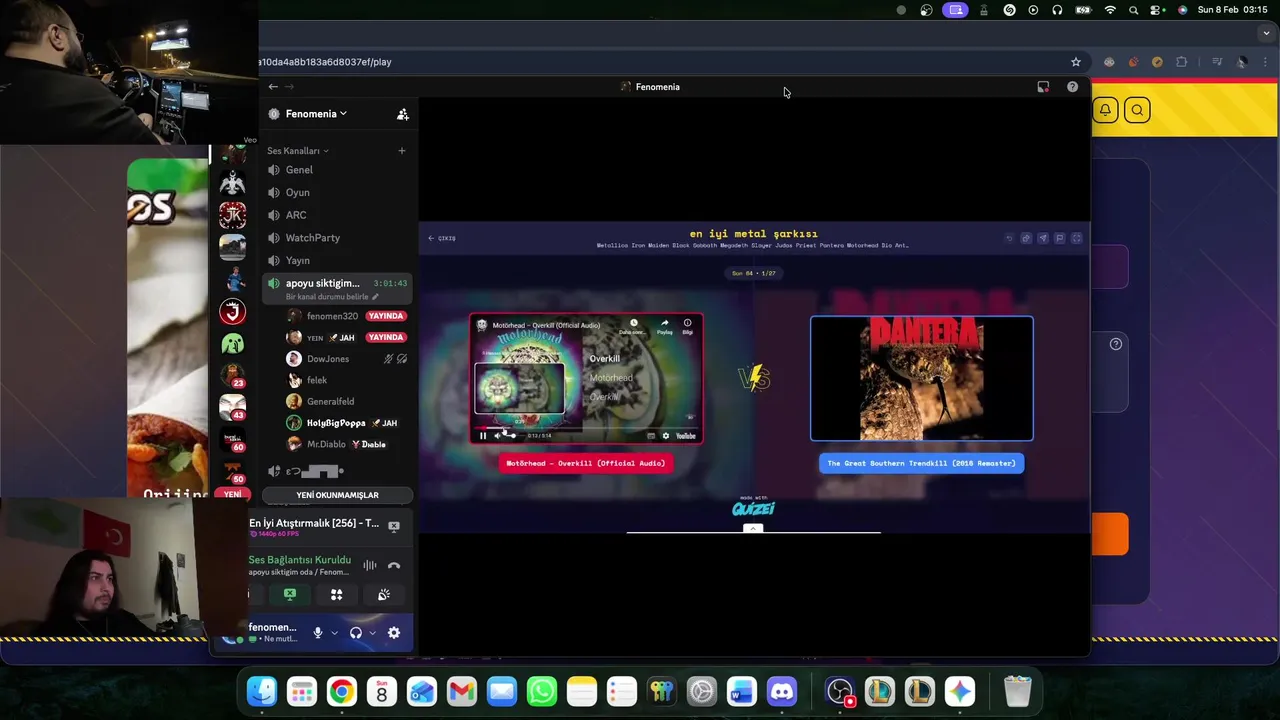Click the Çıkış exit link
This screenshot has height=720, width=1280.
pyautogui.click(x=442, y=238)
